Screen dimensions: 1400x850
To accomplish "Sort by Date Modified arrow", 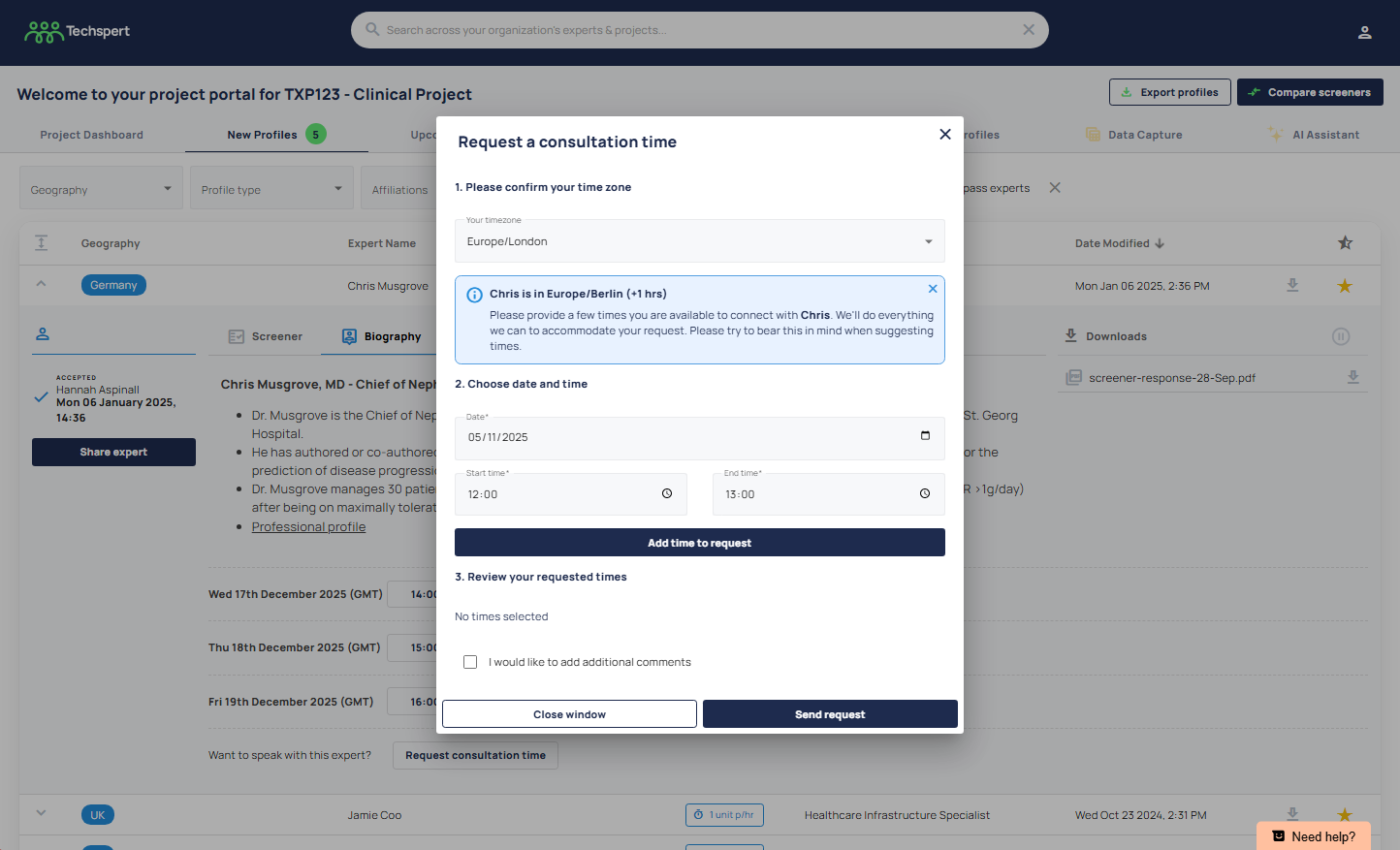I will click(x=1160, y=243).
